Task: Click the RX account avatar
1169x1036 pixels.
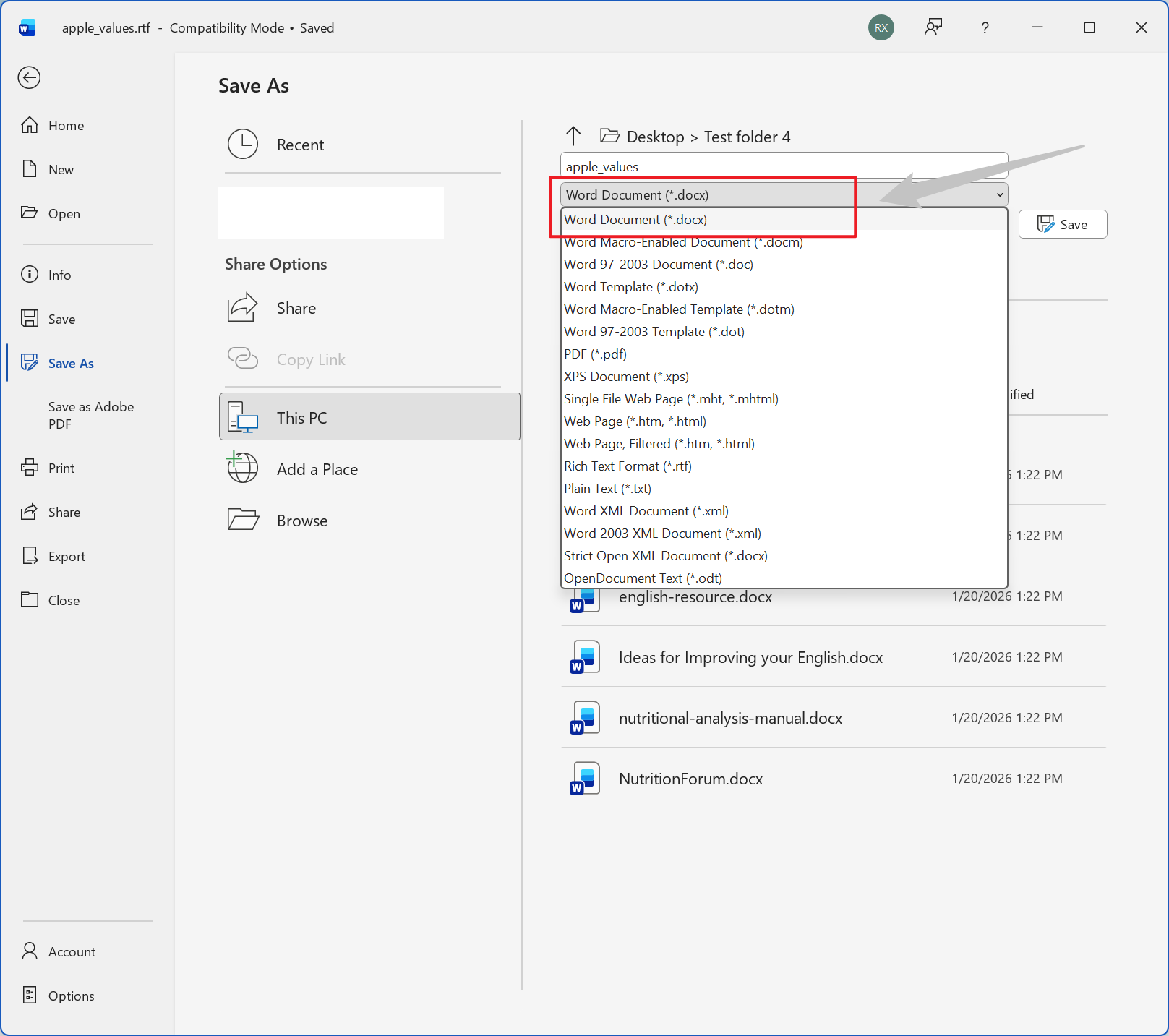Action: [x=881, y=27]
